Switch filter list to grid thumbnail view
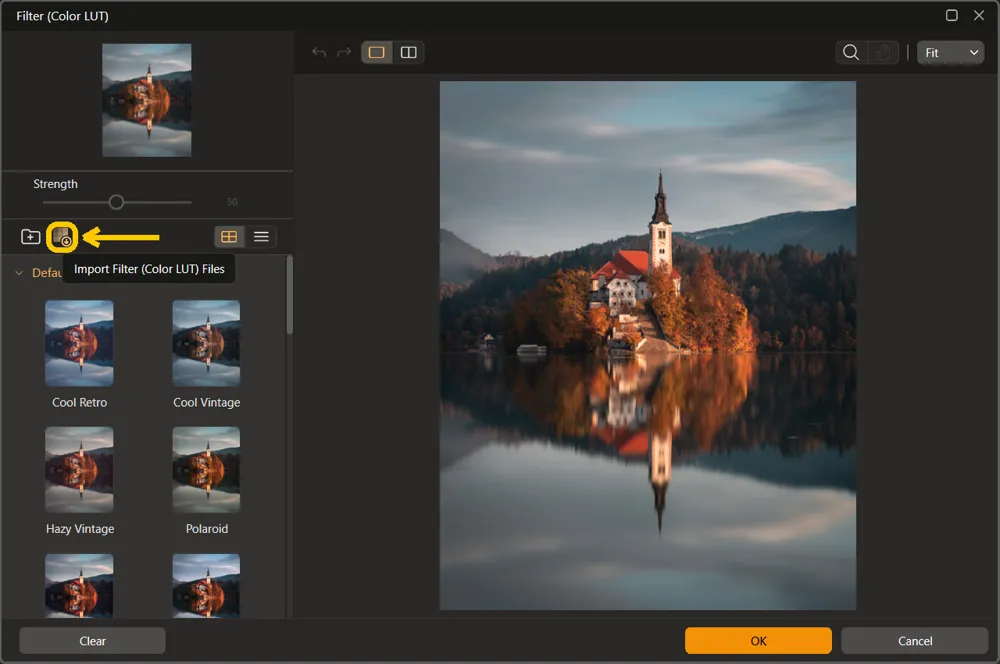 click(229, 237)
